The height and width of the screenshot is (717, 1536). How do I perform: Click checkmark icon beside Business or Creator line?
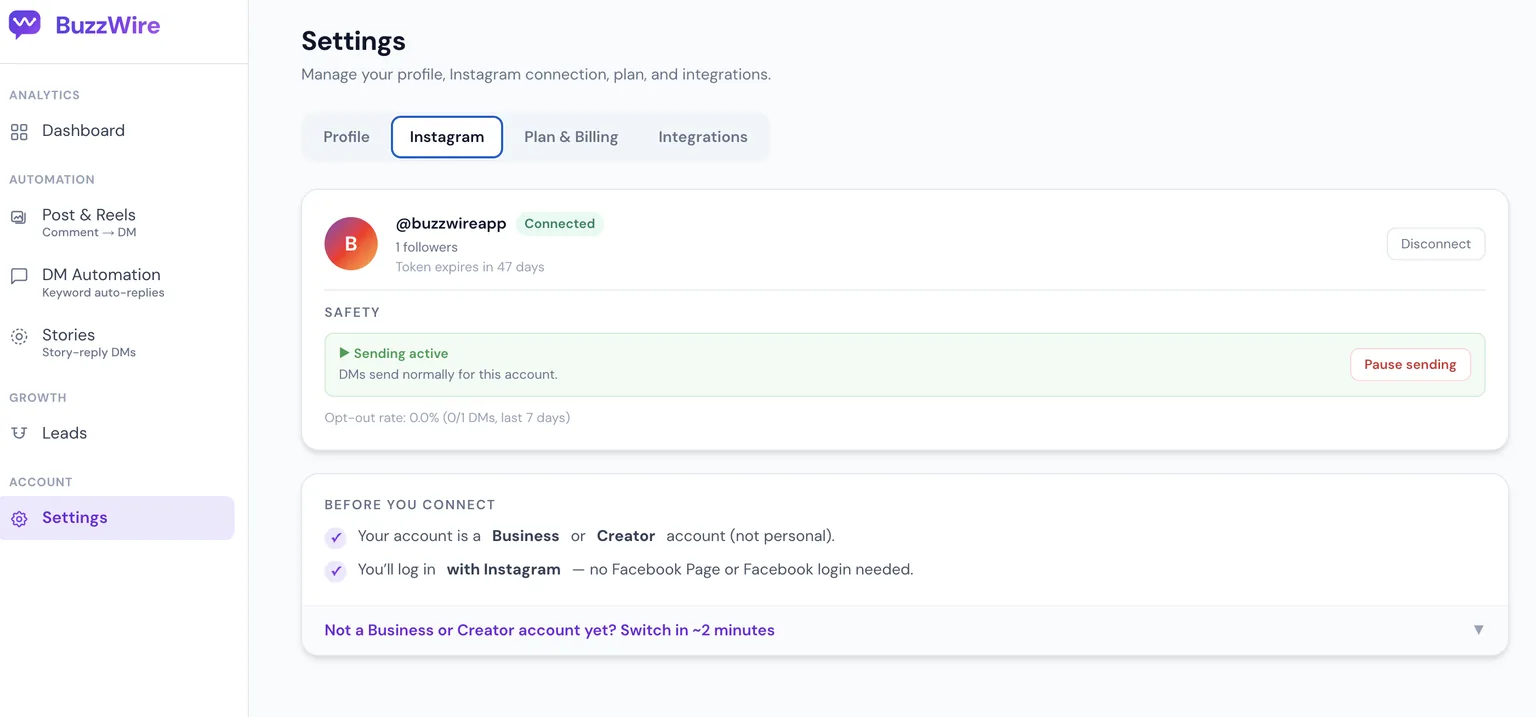pyautogui.click(x=336, y=537)
